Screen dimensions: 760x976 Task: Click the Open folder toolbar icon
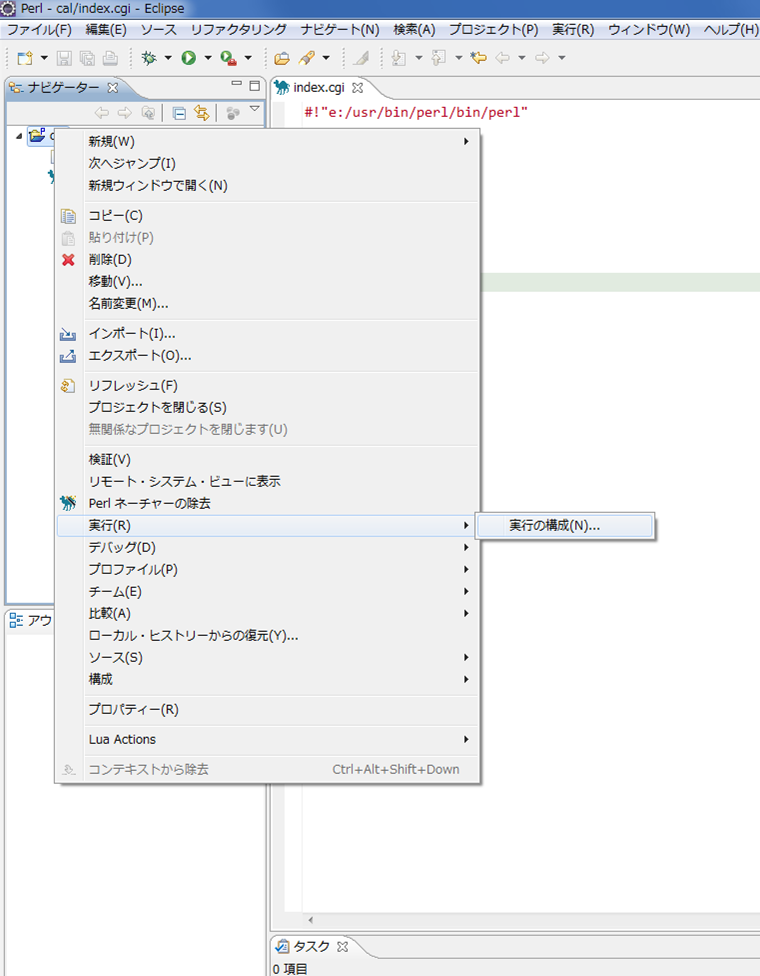[282, 59]
